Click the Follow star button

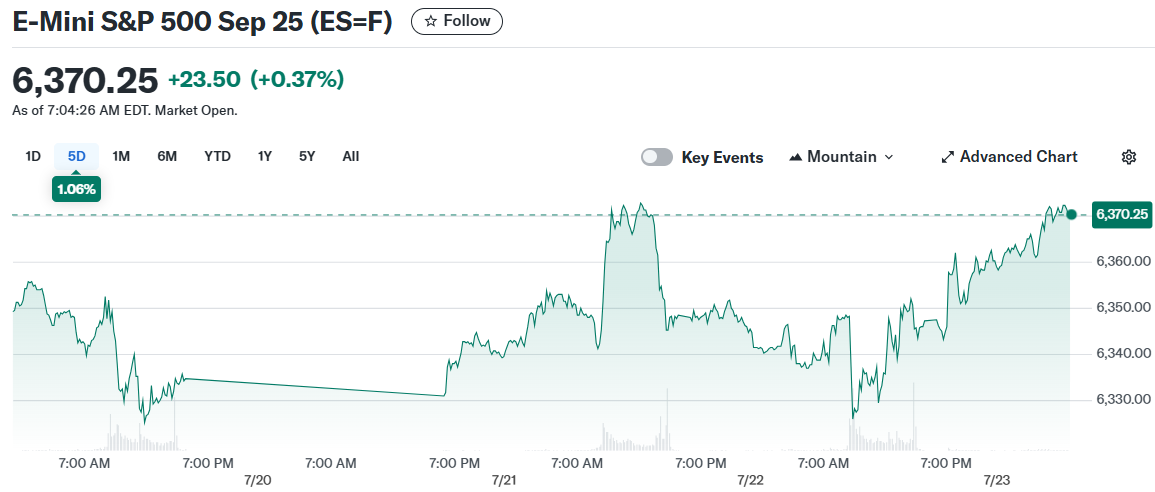pos(457,21)
